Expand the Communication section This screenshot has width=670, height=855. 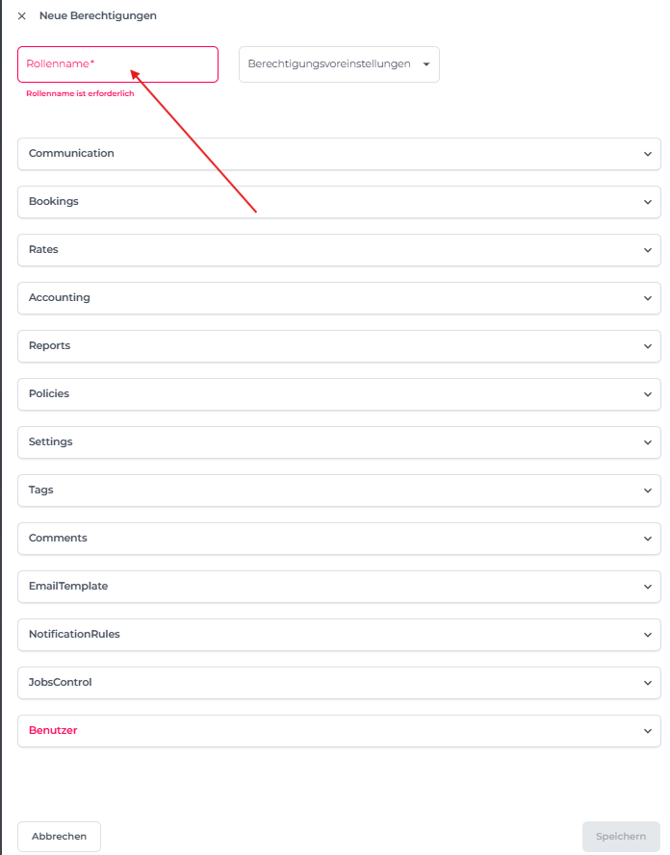click(x=338, y=154)
